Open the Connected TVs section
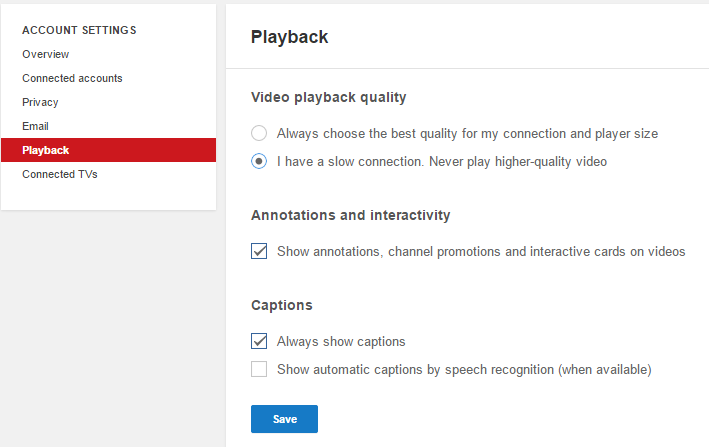This screenshot has width=709, height=447. [60, 174]
